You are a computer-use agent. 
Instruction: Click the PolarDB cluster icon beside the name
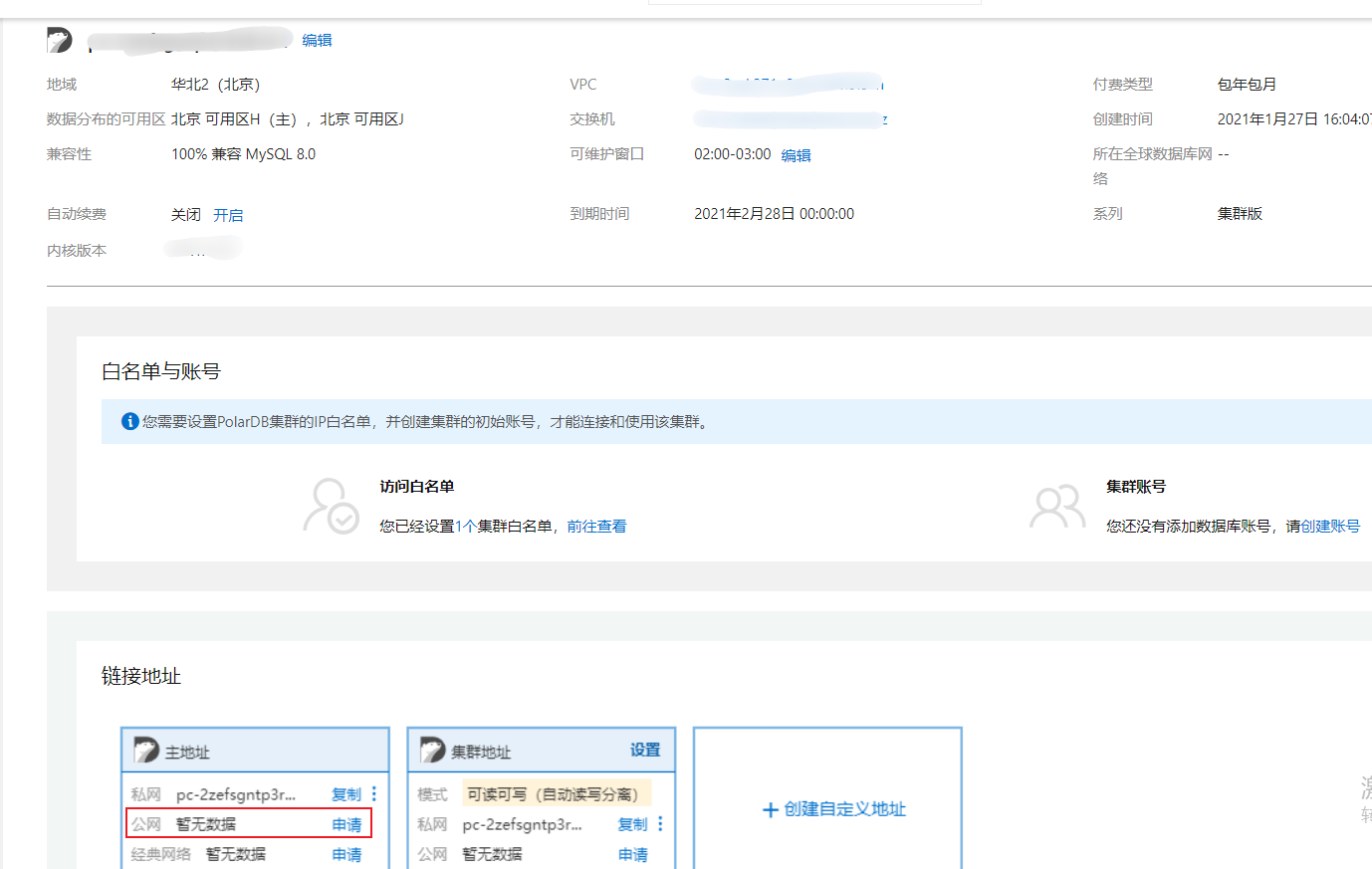click(x=59, y=40)
